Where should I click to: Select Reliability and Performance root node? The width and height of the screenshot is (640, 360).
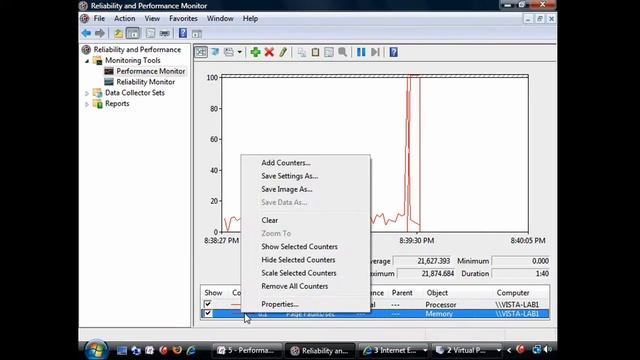pos(137,49)
